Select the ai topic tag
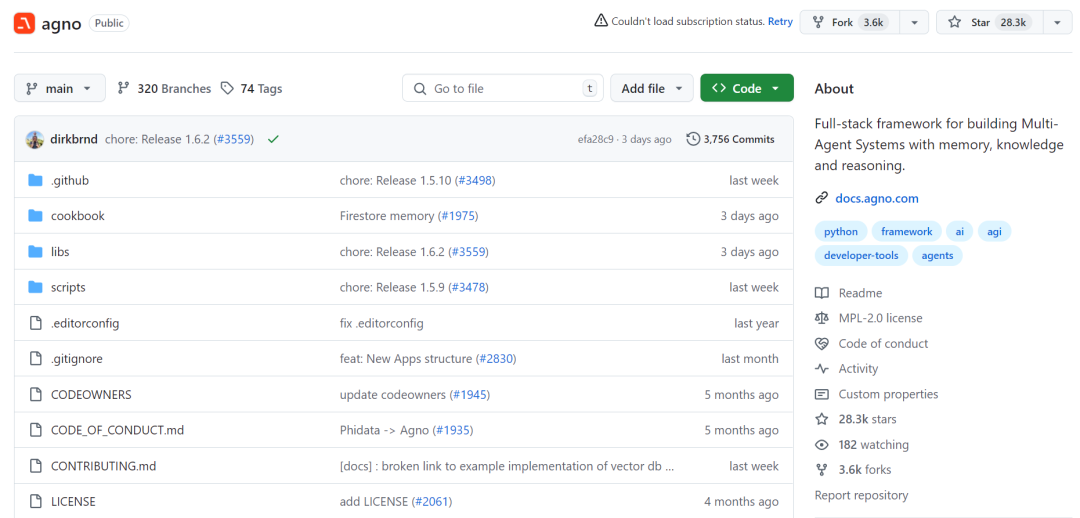The width and height of the screenshot is (1080, 518). 959,231
